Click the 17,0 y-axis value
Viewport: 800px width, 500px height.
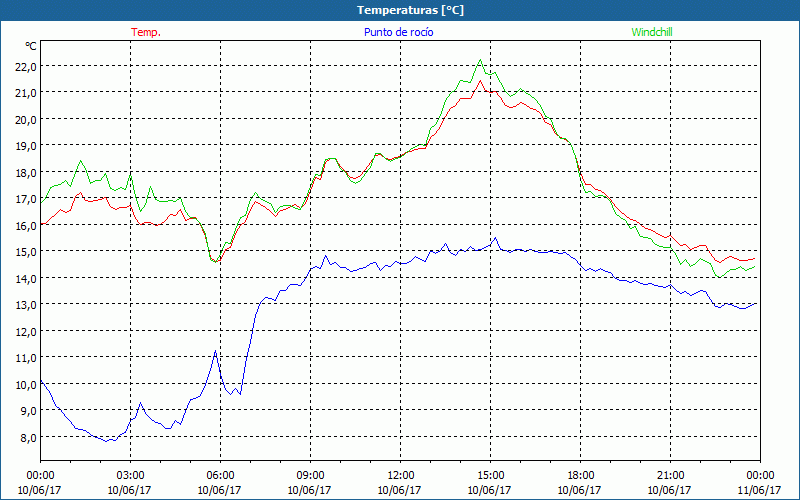coord(26,198)
